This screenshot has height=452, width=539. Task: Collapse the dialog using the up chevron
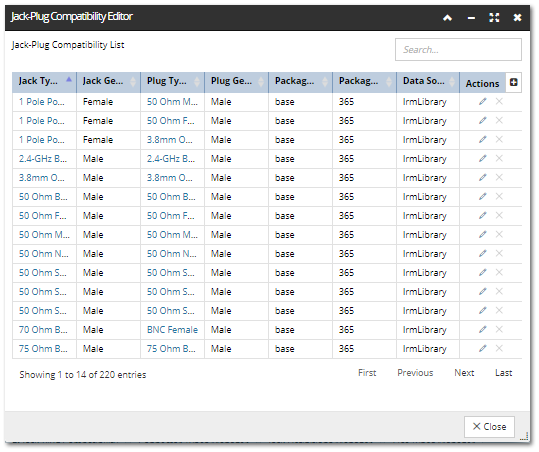tap(447, 18)
